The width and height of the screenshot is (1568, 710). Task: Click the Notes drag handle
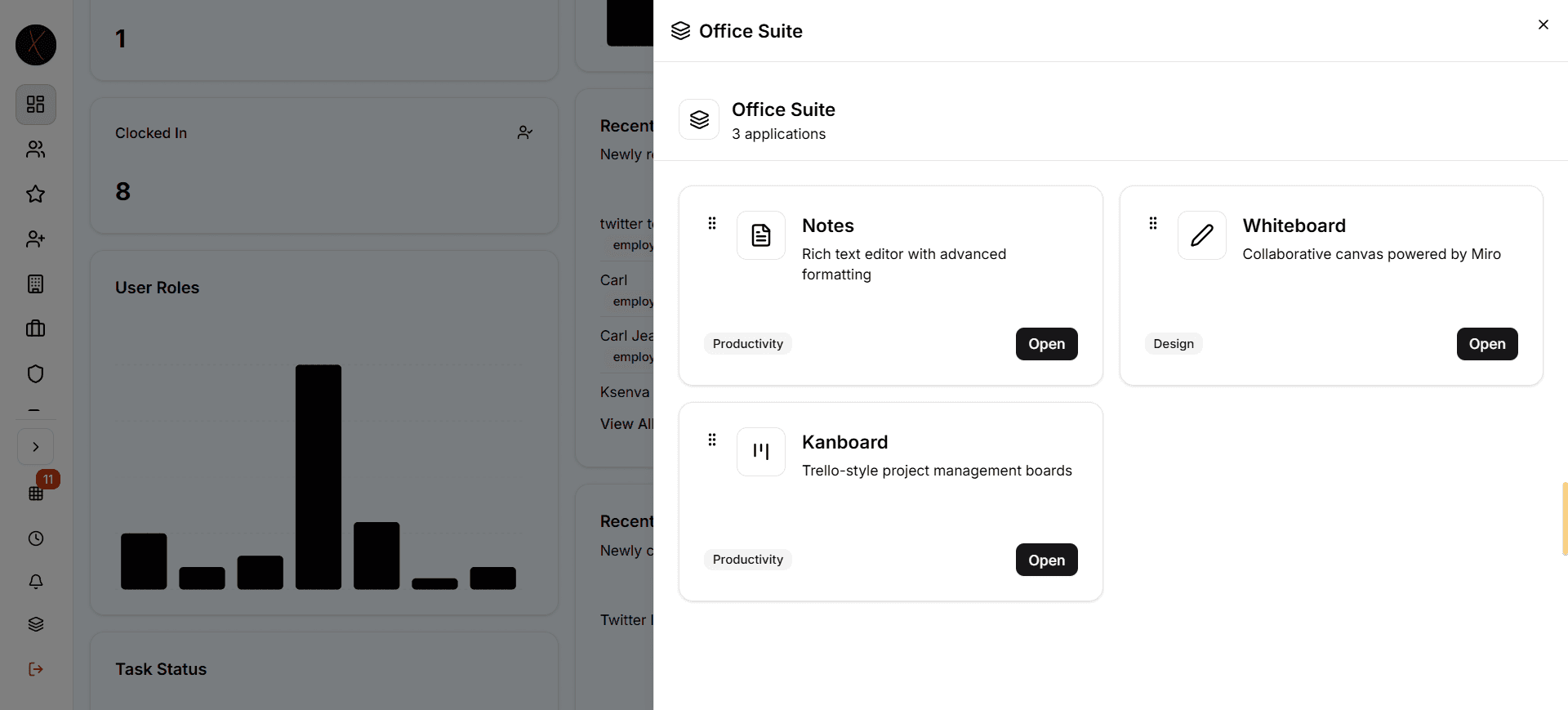tap(712, 223)
